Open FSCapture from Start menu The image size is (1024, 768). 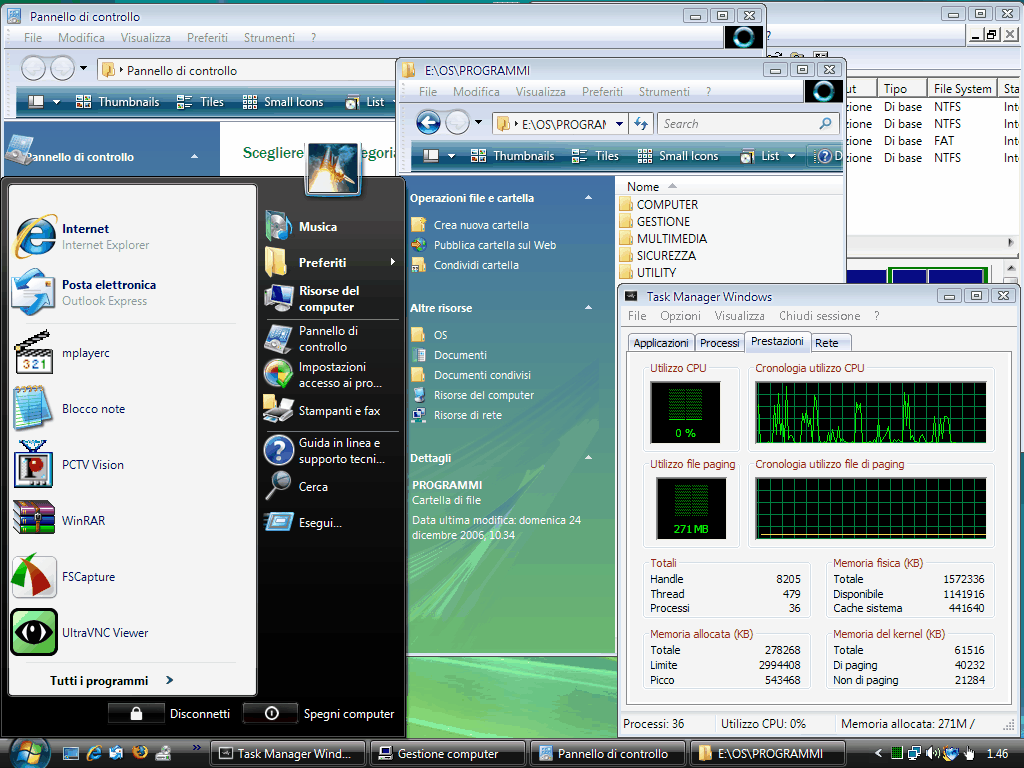click(64, 577)
